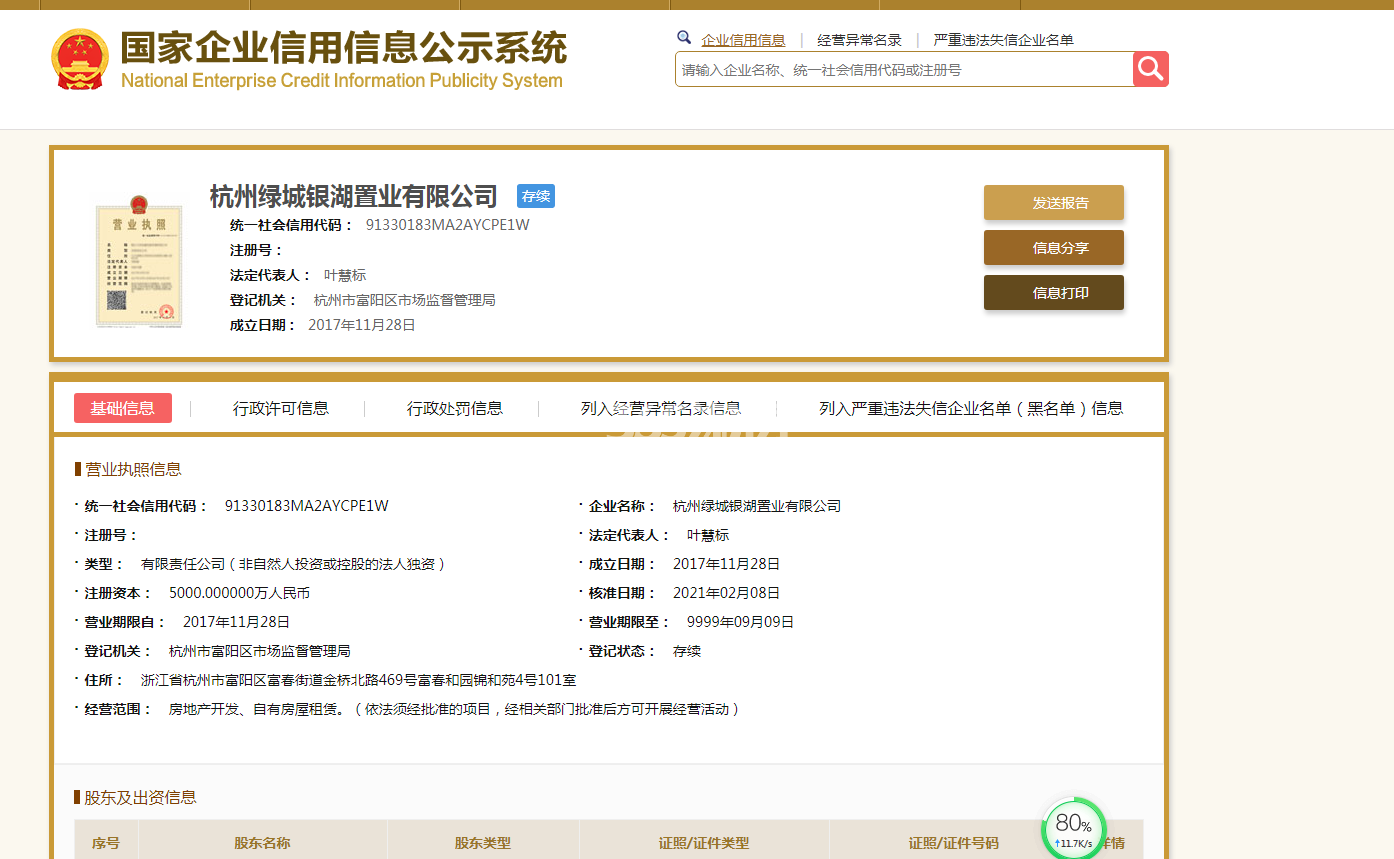The image size is (1394, 859).
Task: Click the 信息分享 button
Action: point(1054,248)
